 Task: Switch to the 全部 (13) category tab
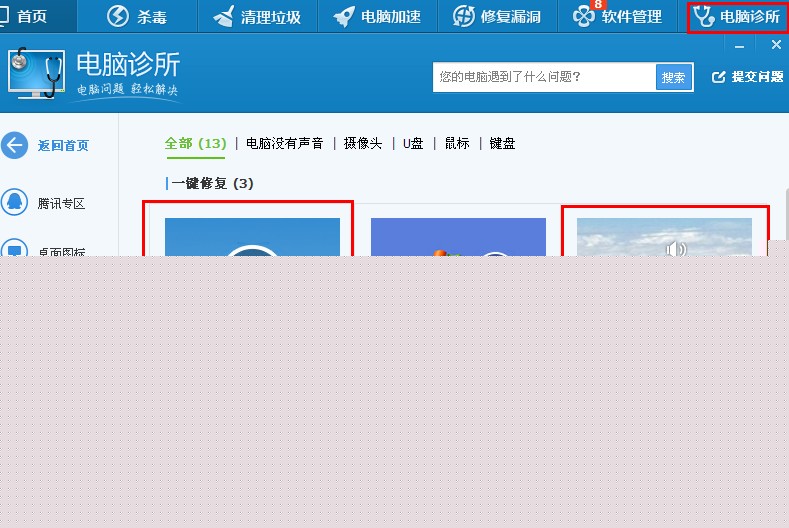[196, 143]
